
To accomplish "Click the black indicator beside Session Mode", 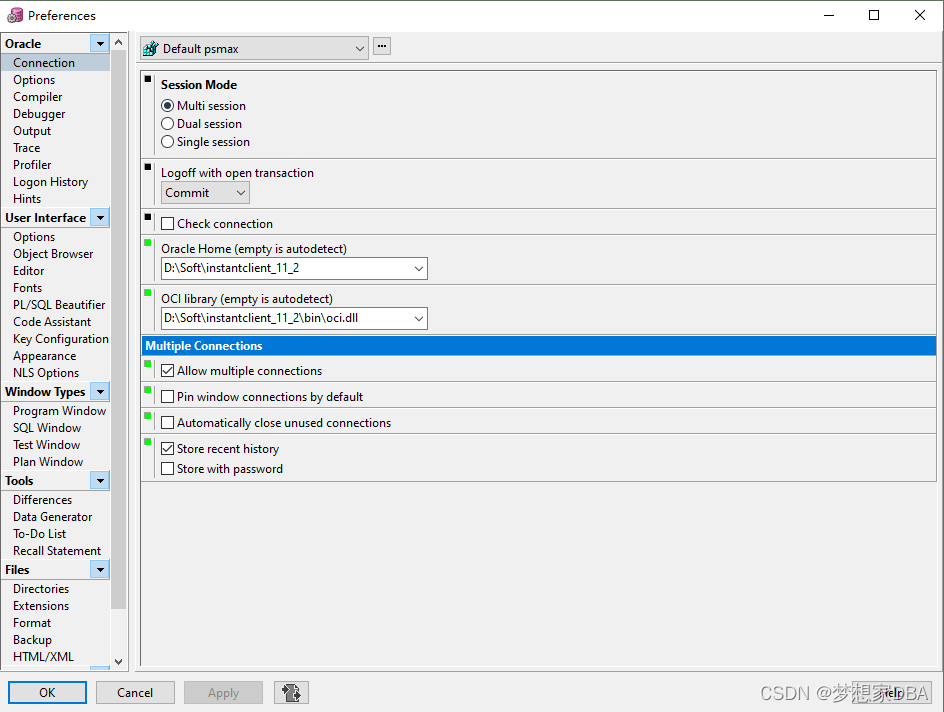I will tap(148, 79).
